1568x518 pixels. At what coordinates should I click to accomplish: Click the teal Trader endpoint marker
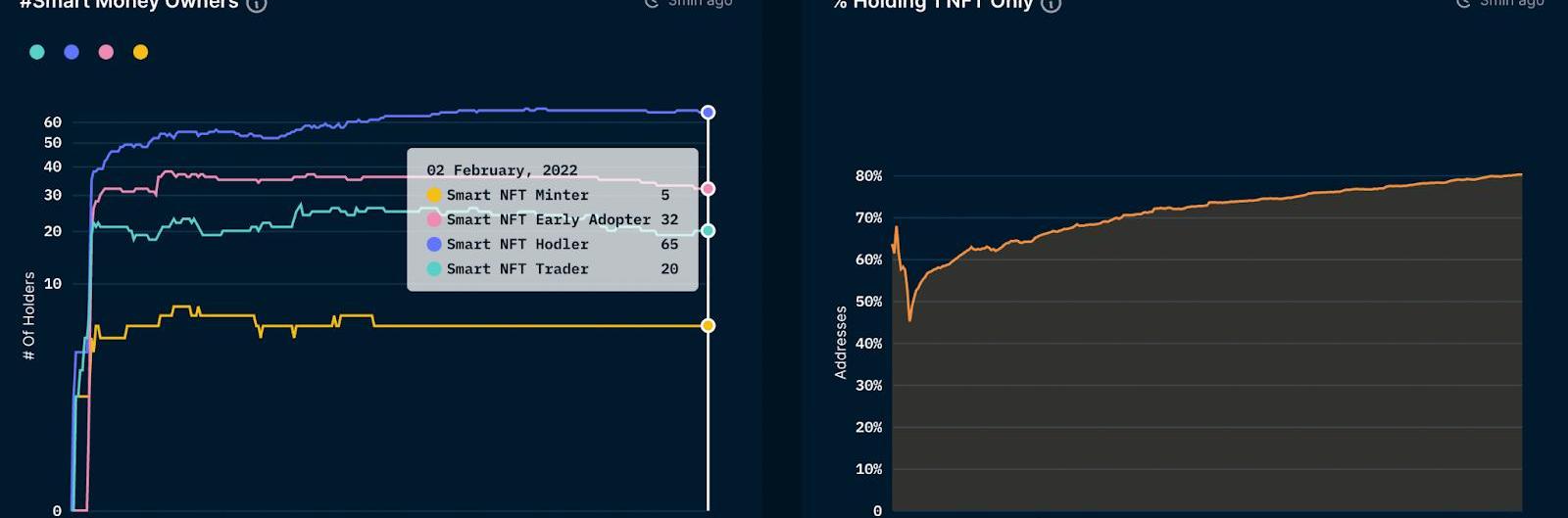click(x=708, y=231)
